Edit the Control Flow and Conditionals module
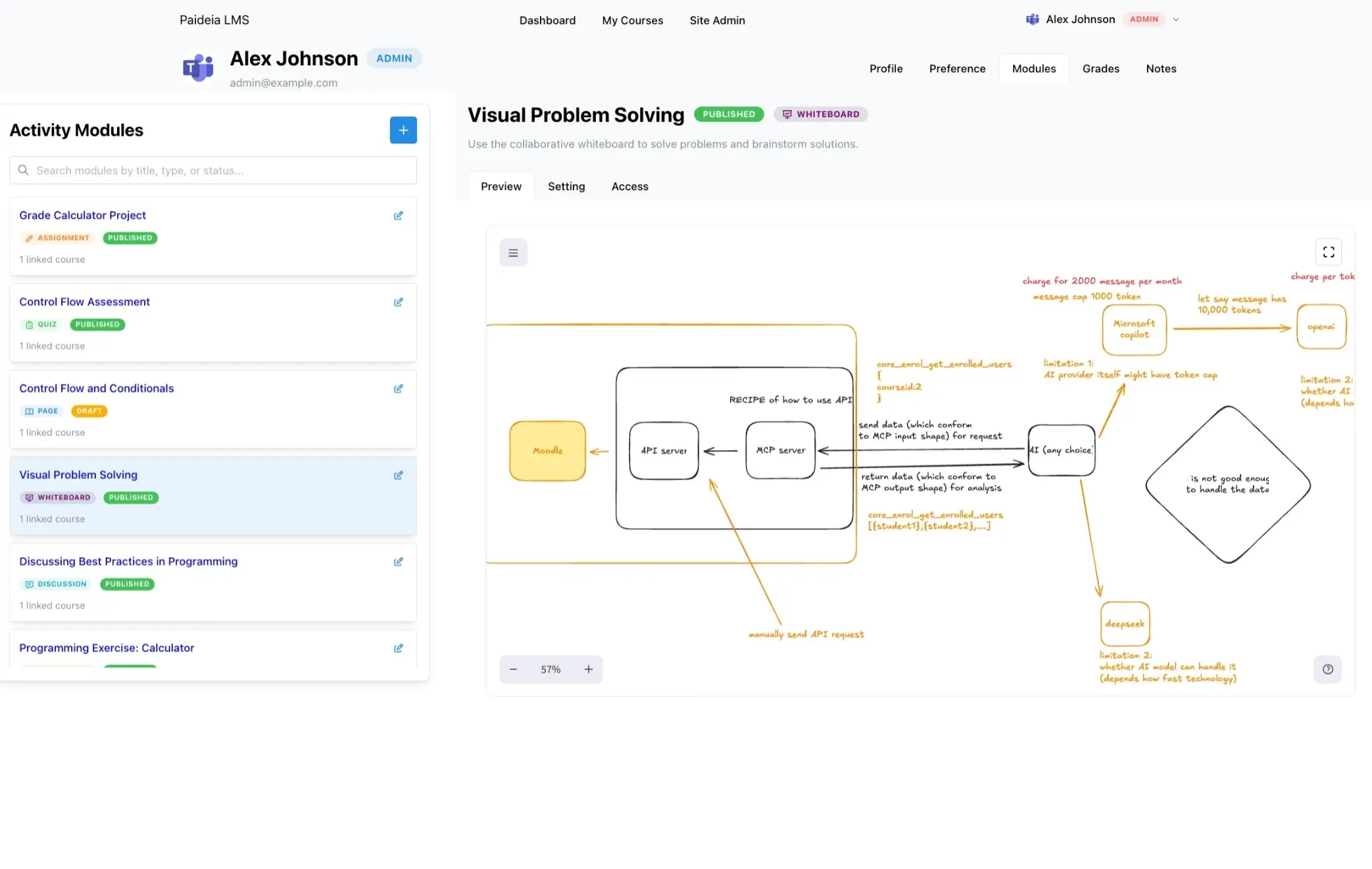The width and height of the screenshot is (1372, 869). (398, 389)
